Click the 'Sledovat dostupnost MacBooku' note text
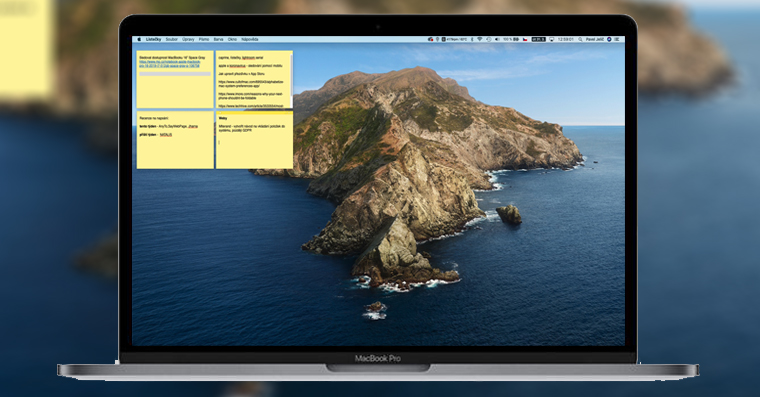Screen dimensions: 760x397 click(x=172, y=58)
